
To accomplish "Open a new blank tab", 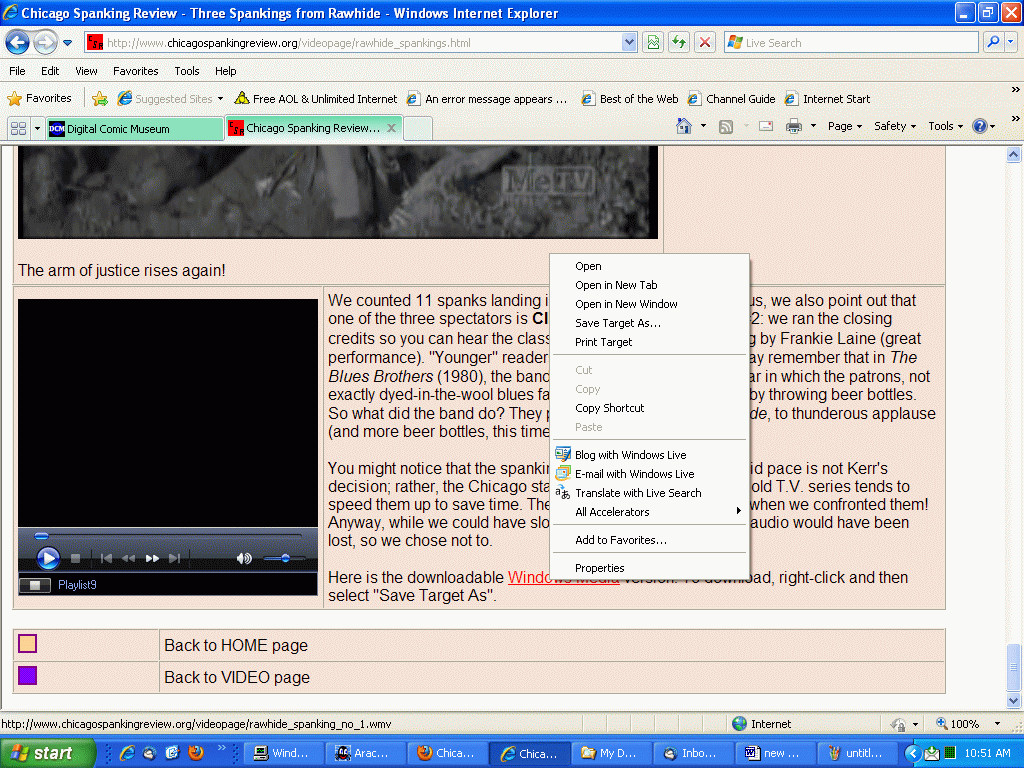I will click(x=418, y=129).
